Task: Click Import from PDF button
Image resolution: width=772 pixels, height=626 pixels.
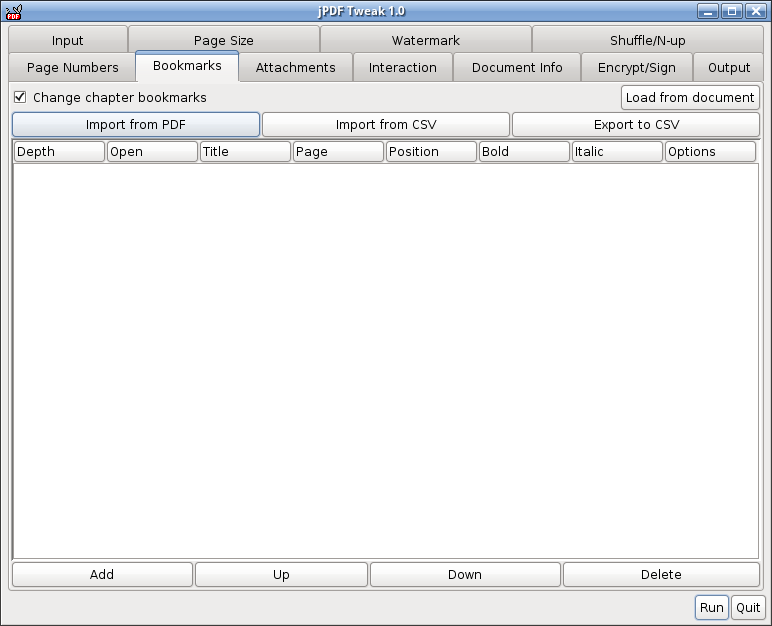Action: click(x=136, y=125)
